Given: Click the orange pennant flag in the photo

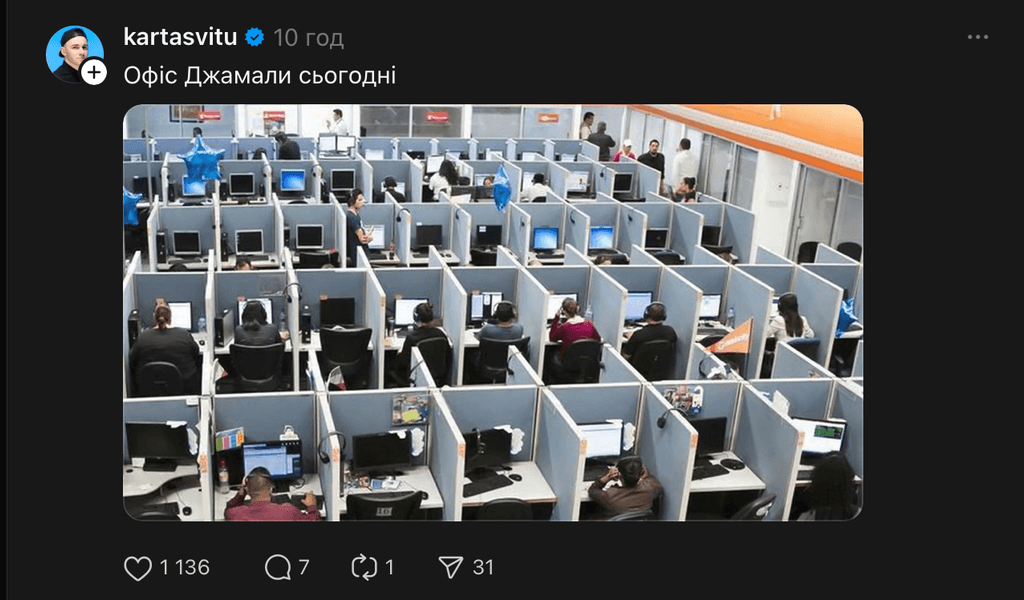Looking at the screenshot, I should pyautogui.click(x=731, y=338).
